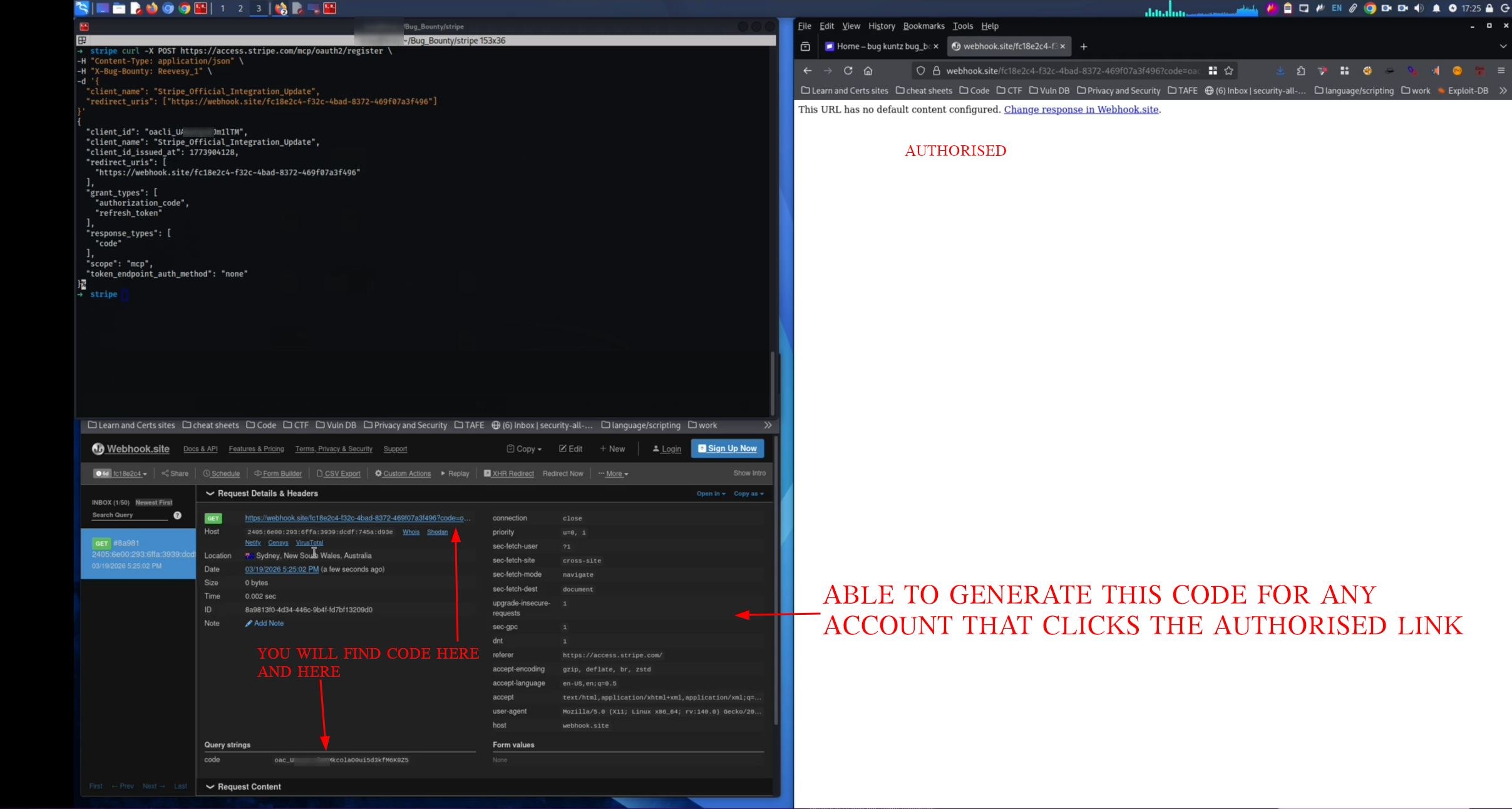Viewport: 1512px width, 809px height.
Task: Click the search query help icon
Action: click(177, 515)
